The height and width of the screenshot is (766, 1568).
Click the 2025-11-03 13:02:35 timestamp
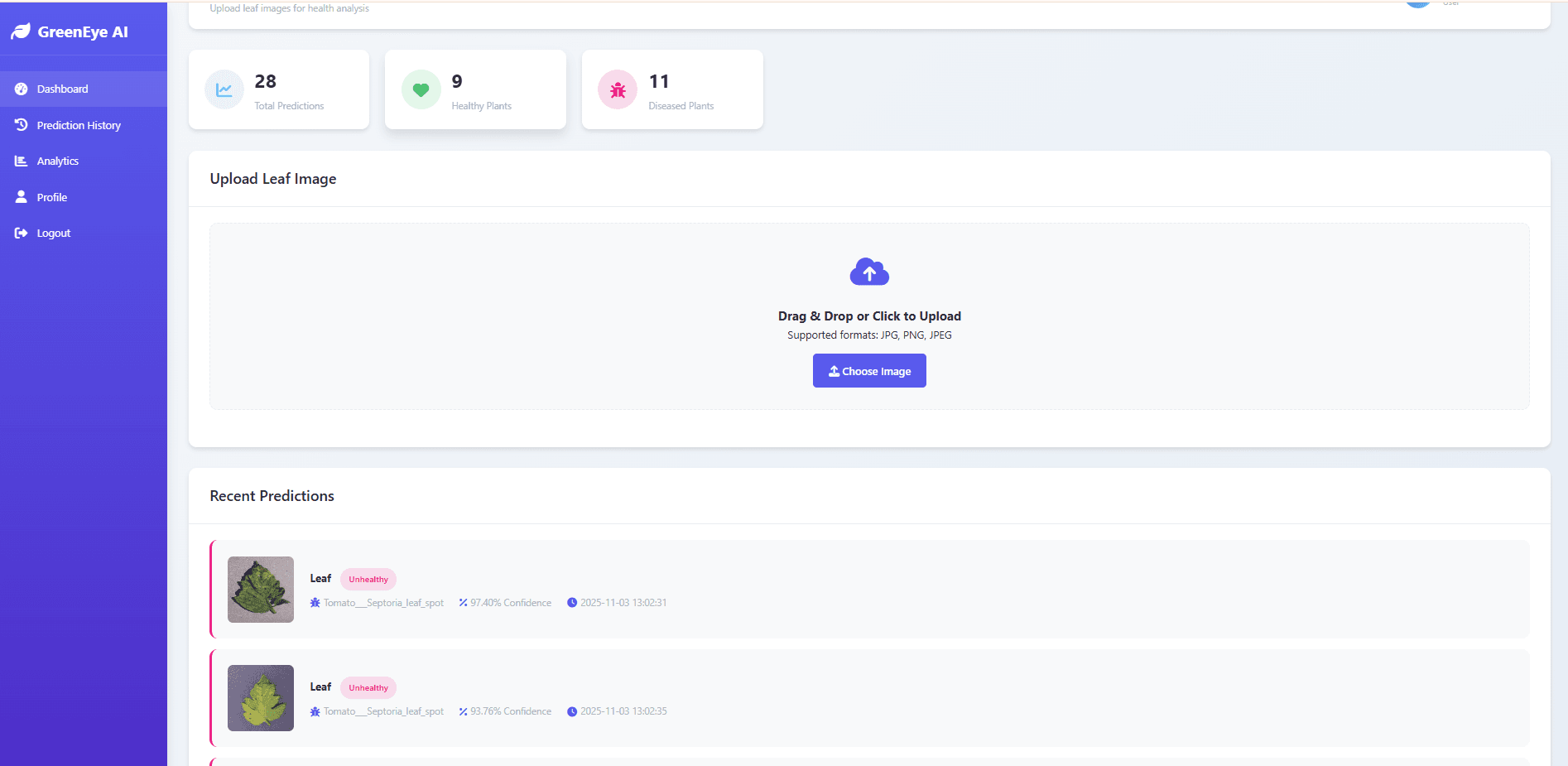point(623,711)
